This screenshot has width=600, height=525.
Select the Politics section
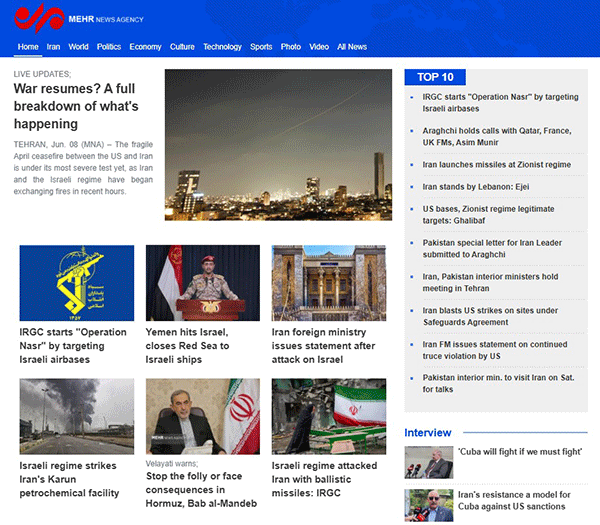(x=109, y=47)
